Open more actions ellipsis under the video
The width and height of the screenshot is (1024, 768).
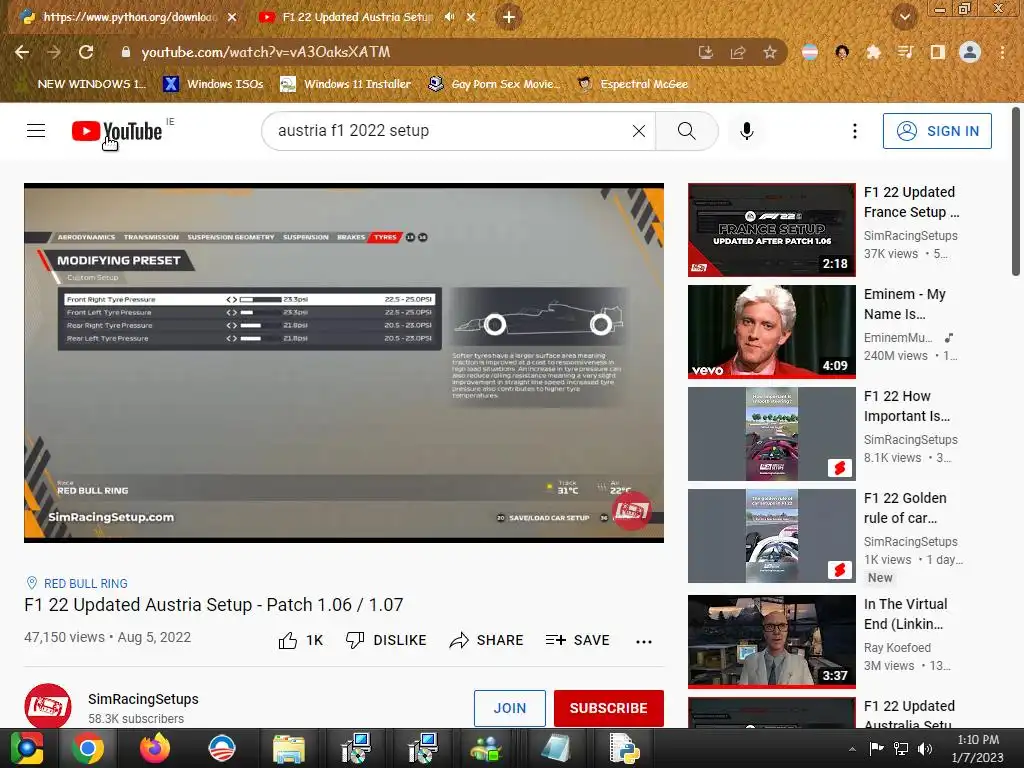[x=644, y=641]
